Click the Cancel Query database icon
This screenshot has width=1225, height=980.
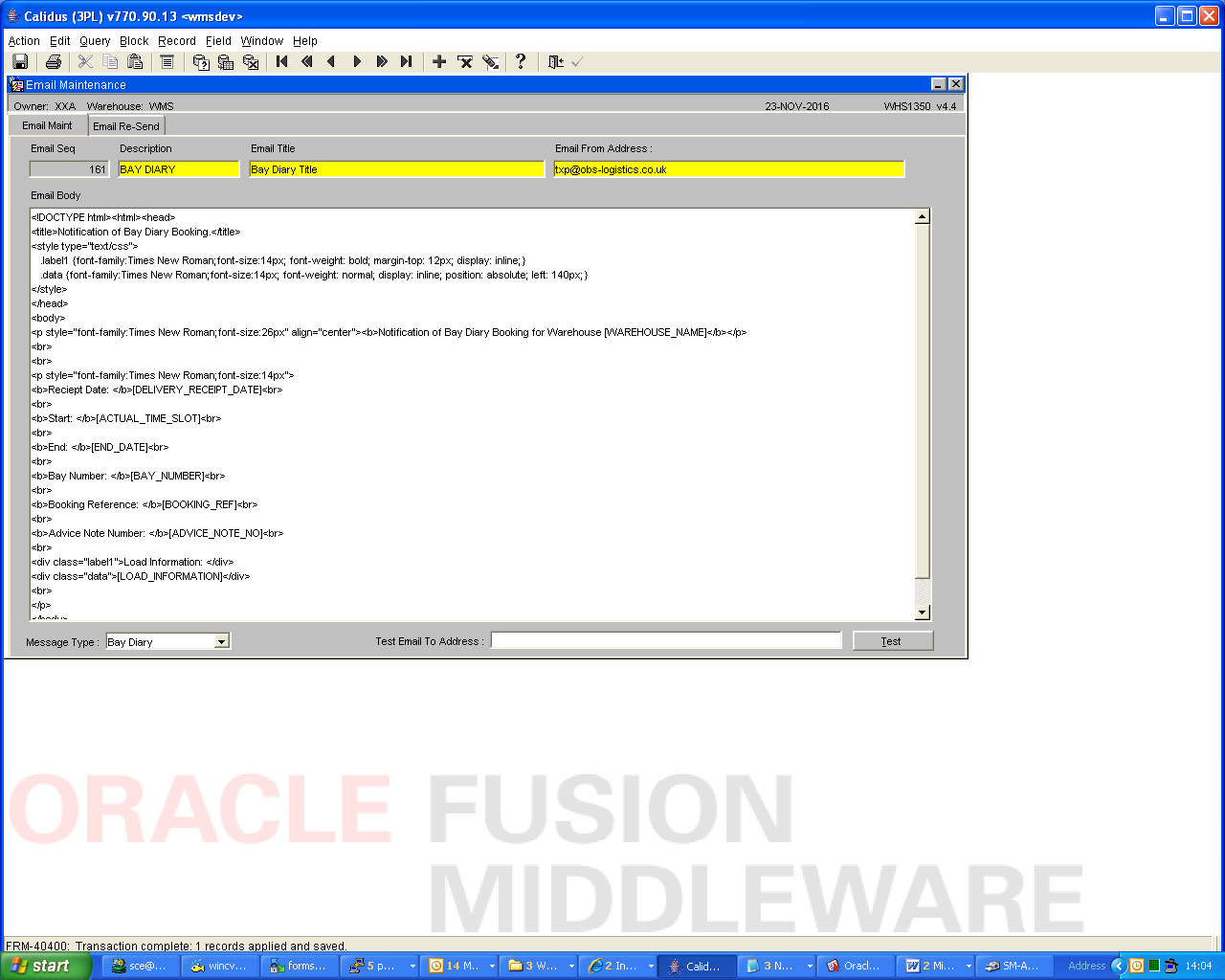pos(251,61)
